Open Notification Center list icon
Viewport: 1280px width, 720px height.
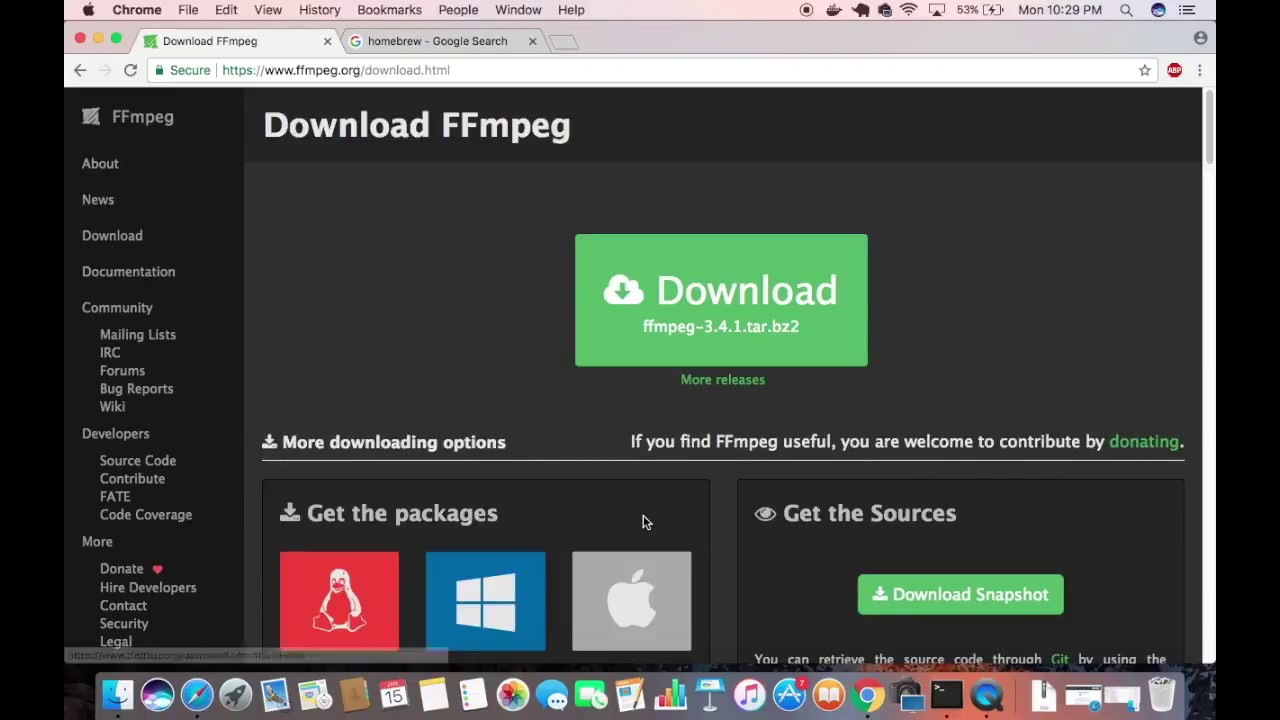tap(1187, 10)
